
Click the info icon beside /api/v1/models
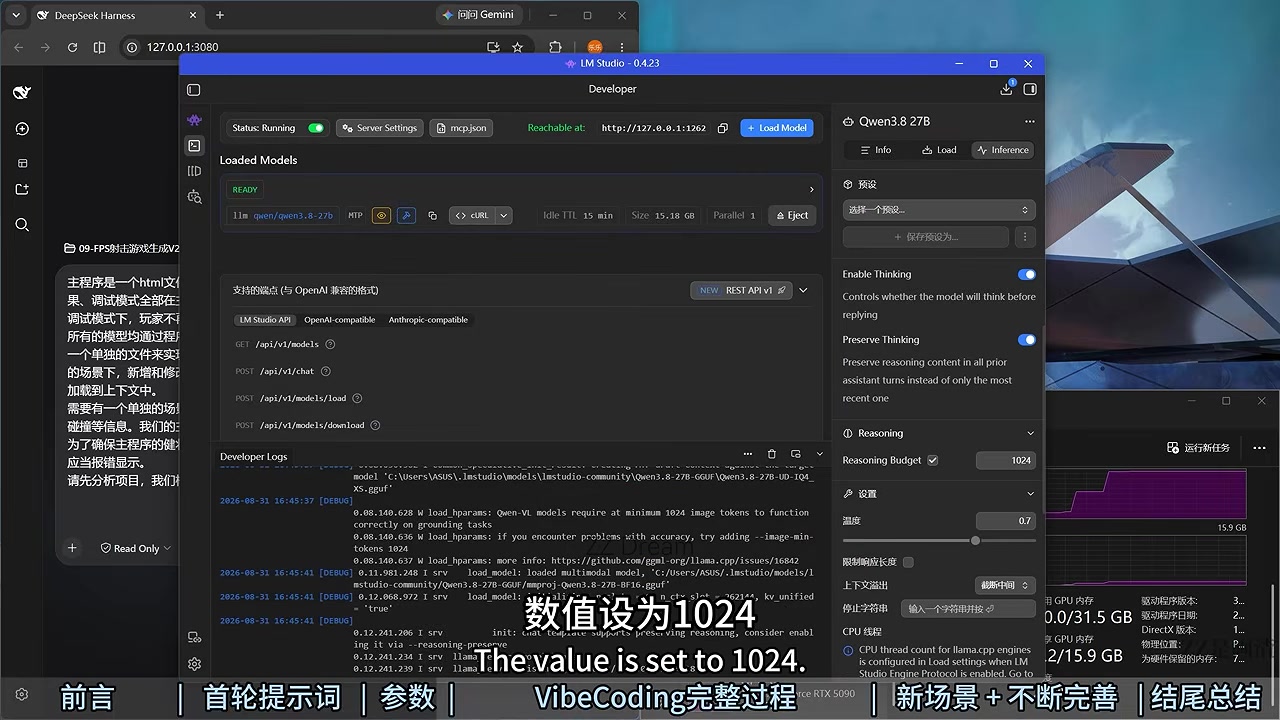tap(330, 344)
